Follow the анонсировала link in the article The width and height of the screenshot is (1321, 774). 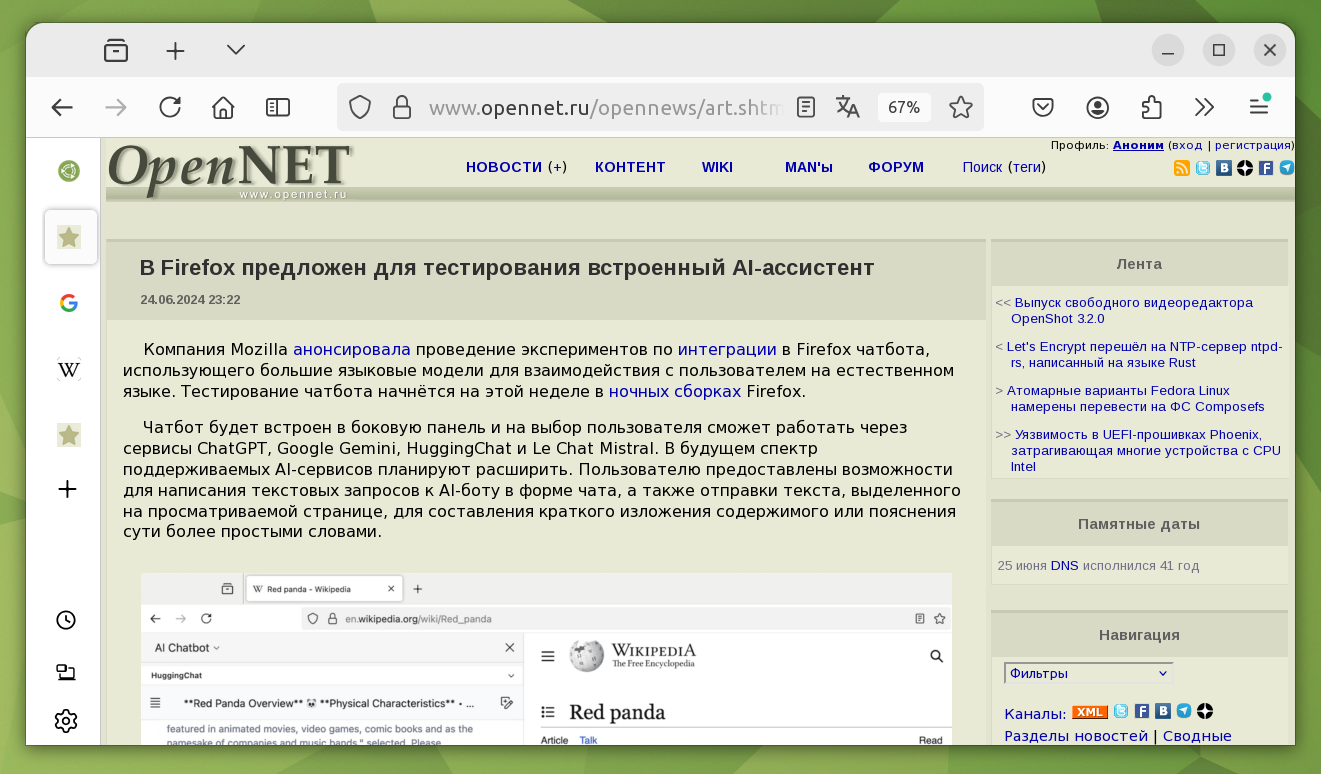click(x=352, y=349)
